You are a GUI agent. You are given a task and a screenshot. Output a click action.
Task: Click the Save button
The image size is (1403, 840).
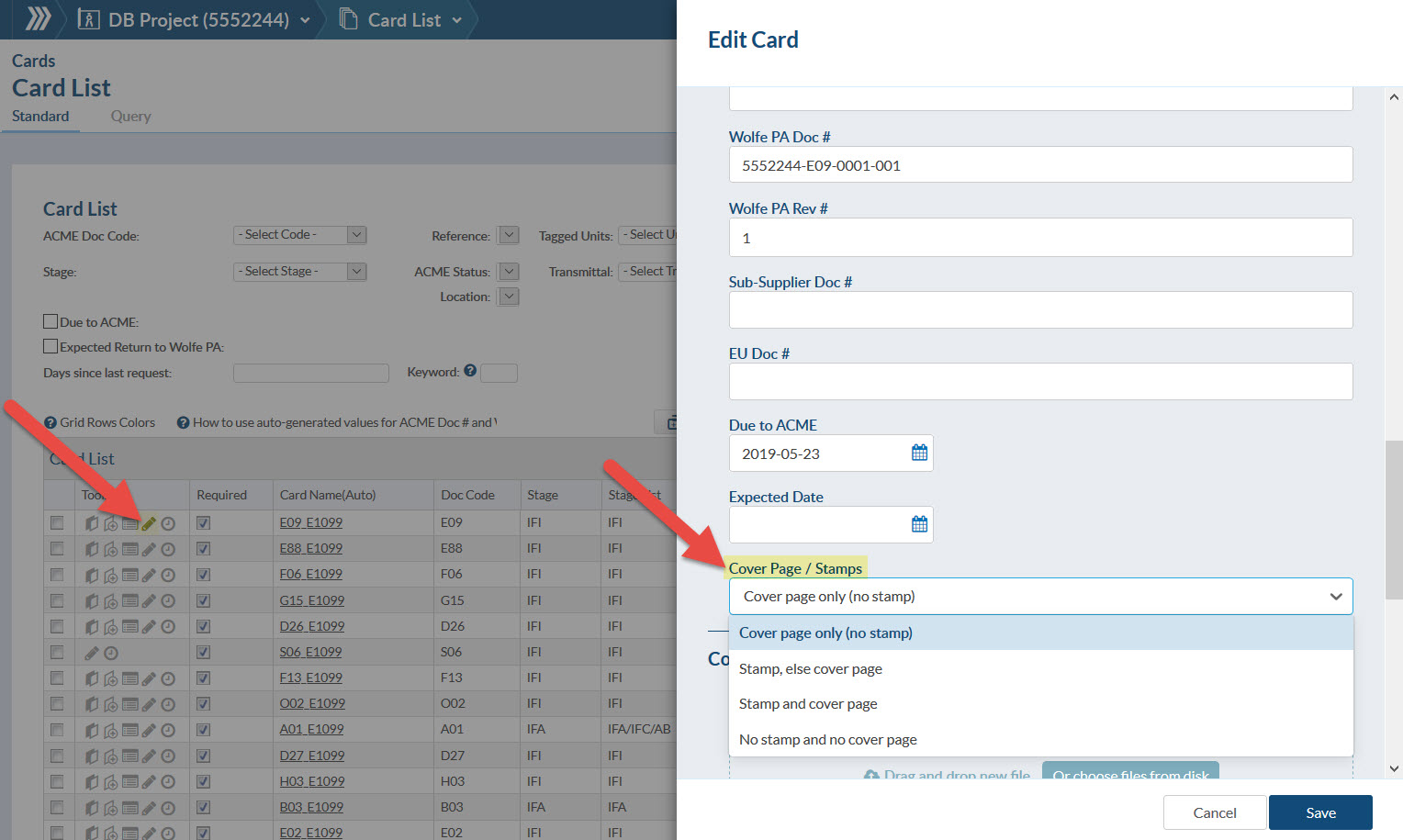1320,812
